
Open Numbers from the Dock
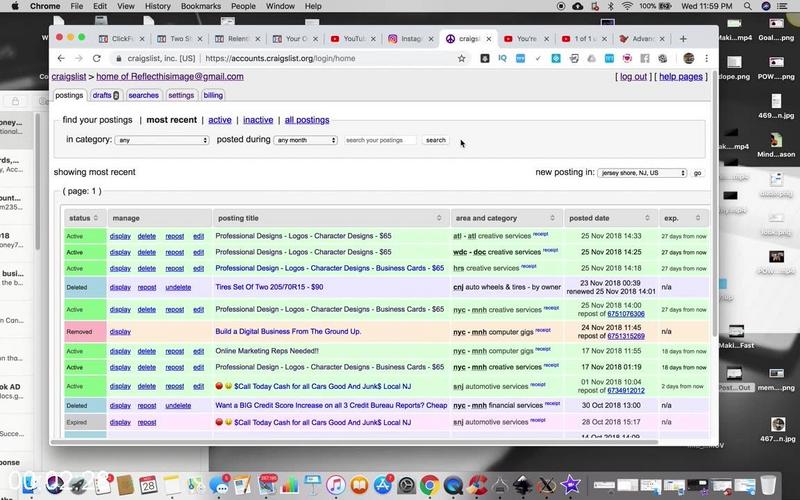point(289,484)
